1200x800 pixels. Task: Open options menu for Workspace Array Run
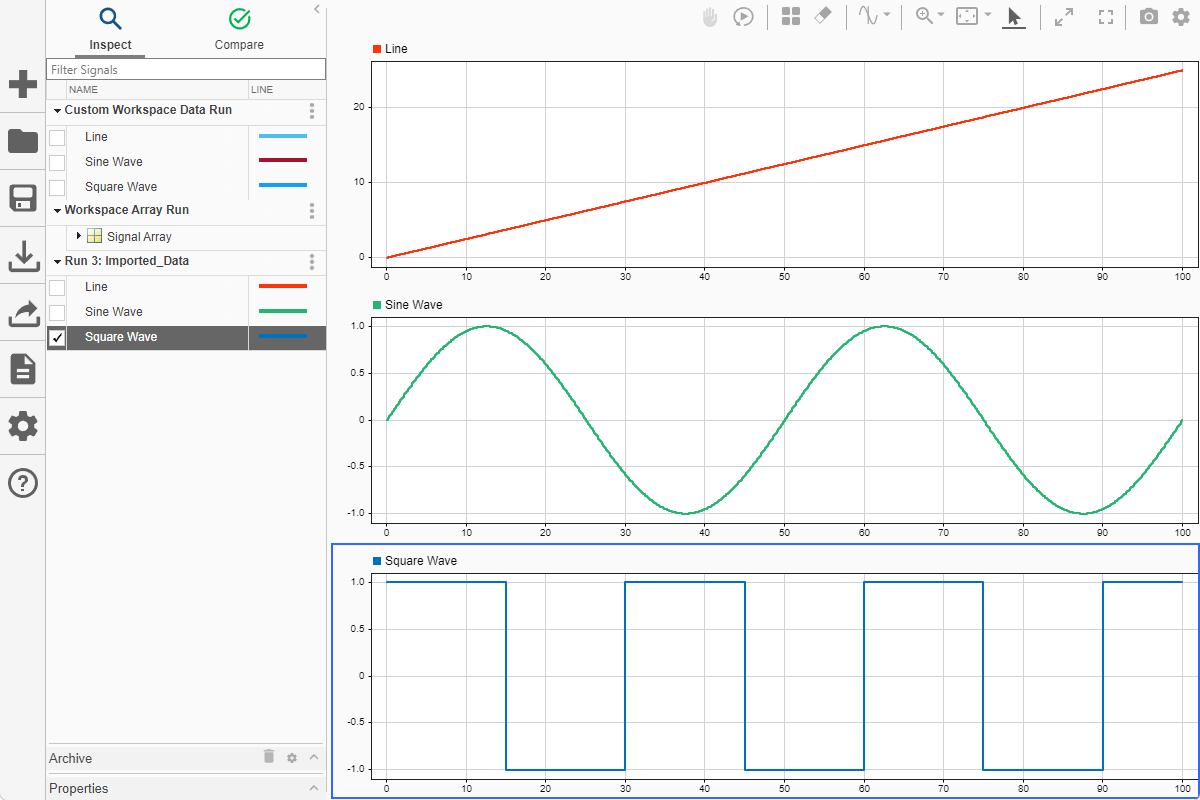pyautogui.click(x=312, y=211)
